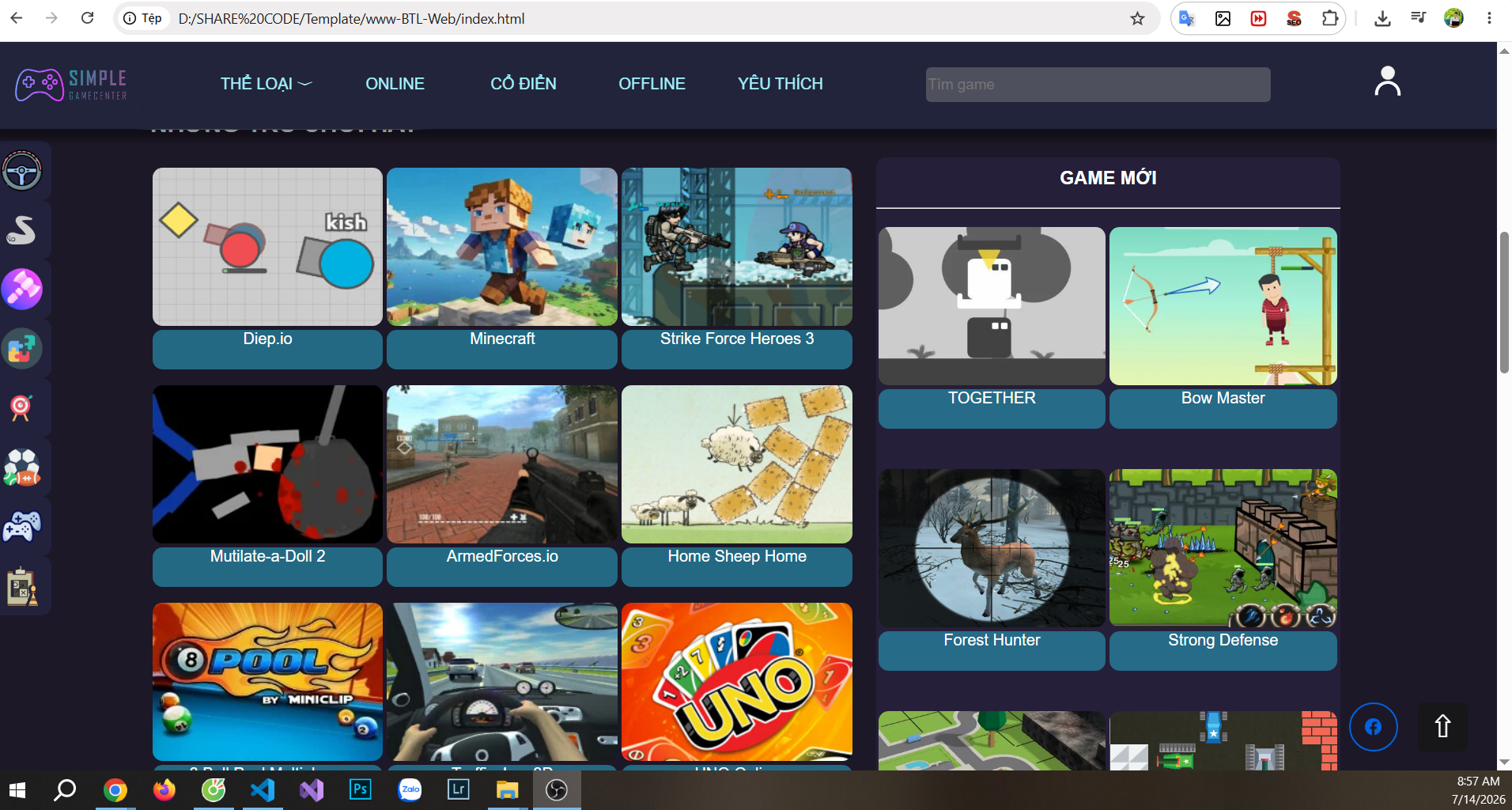Click the Simple Gamecenter logo
This screenshot has width=1512, height=810.
(x=71, y=85)
